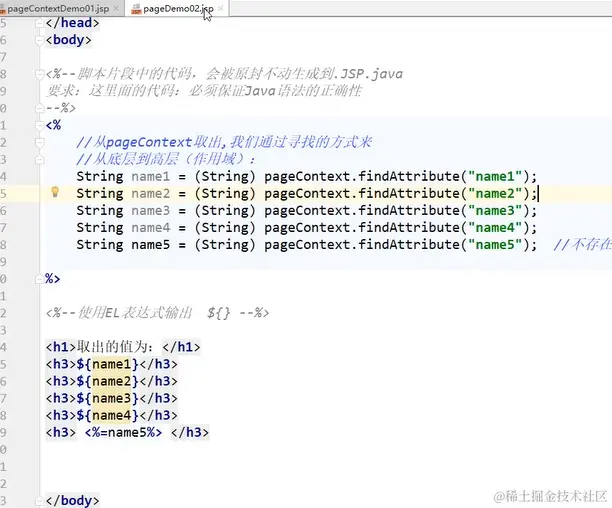Click findAttribute on the name1 line
This screenshot has width=612, height=508.
pyautogui.click(x=409, y=177)
